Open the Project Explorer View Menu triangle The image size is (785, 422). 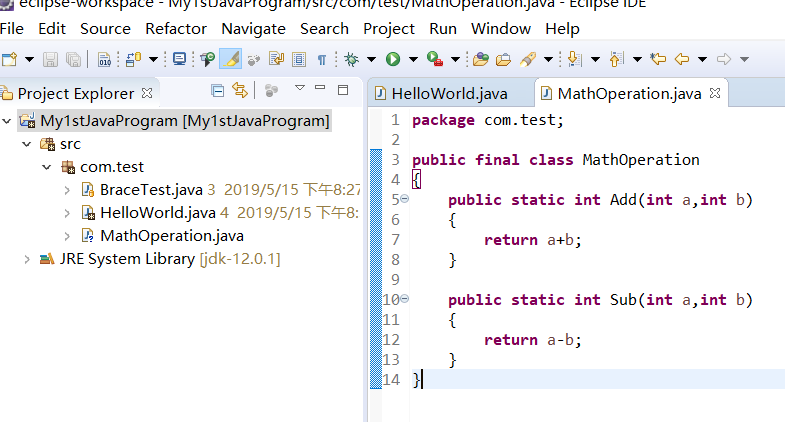tap(300, 88)
